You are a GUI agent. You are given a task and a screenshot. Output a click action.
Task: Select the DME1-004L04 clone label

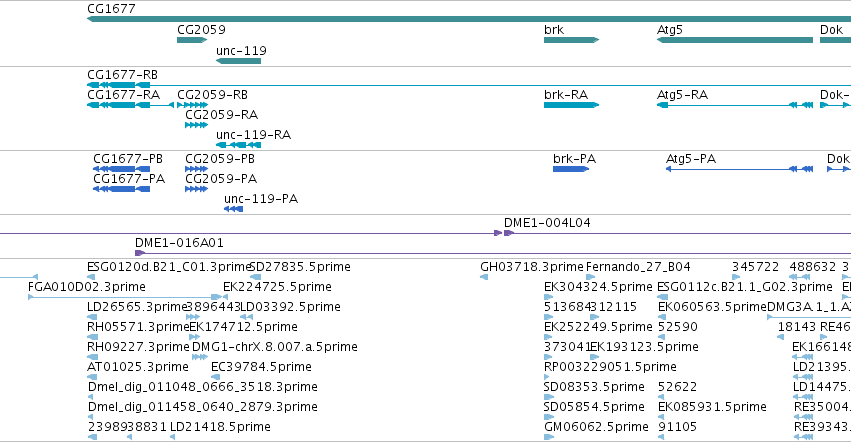tap(547, 223)
